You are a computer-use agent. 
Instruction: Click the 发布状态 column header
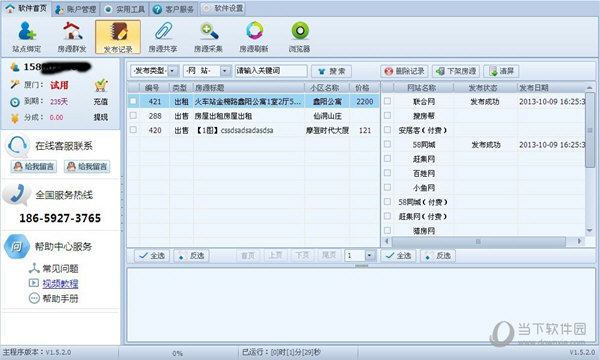(485, 88)
